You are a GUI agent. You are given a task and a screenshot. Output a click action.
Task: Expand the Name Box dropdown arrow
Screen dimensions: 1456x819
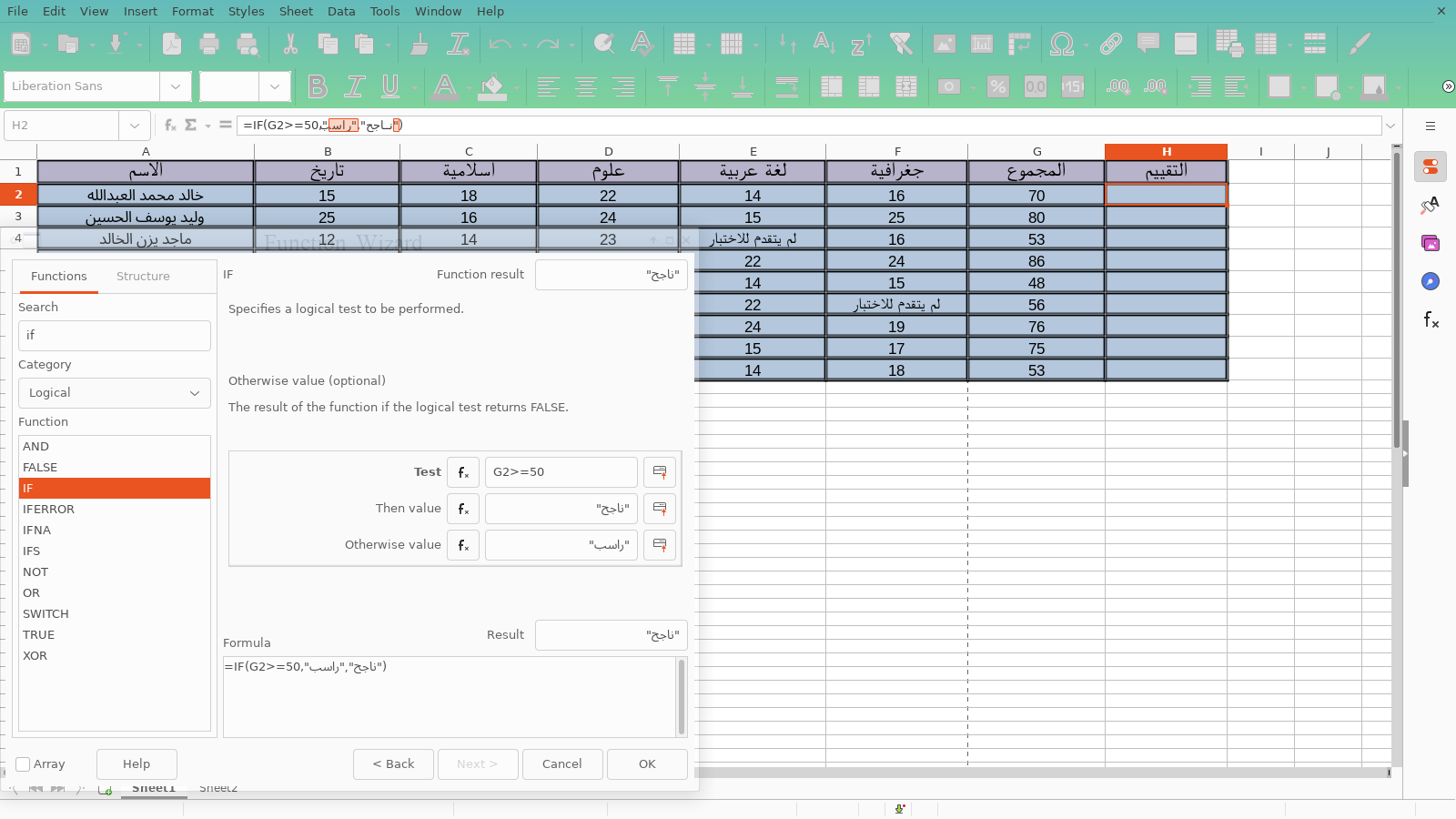[135, 126]
